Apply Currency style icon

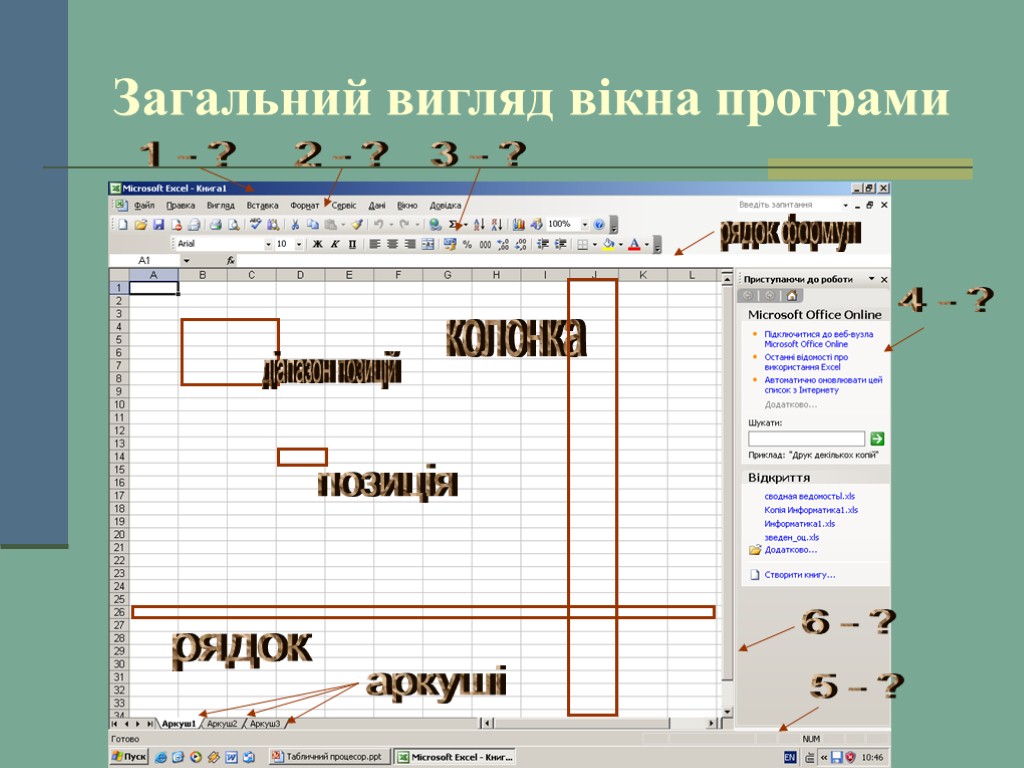pos(449,244)
